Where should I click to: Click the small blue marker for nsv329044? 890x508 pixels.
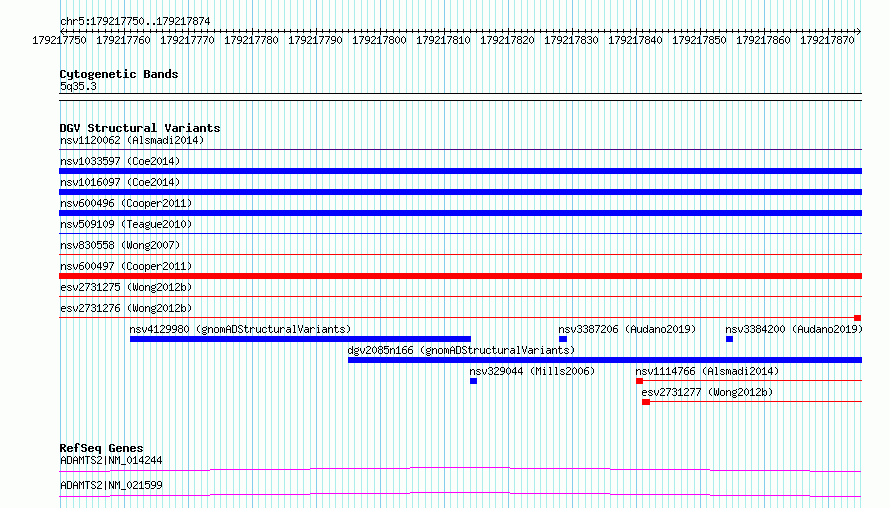pyautogui.click(x=473, y=381)
